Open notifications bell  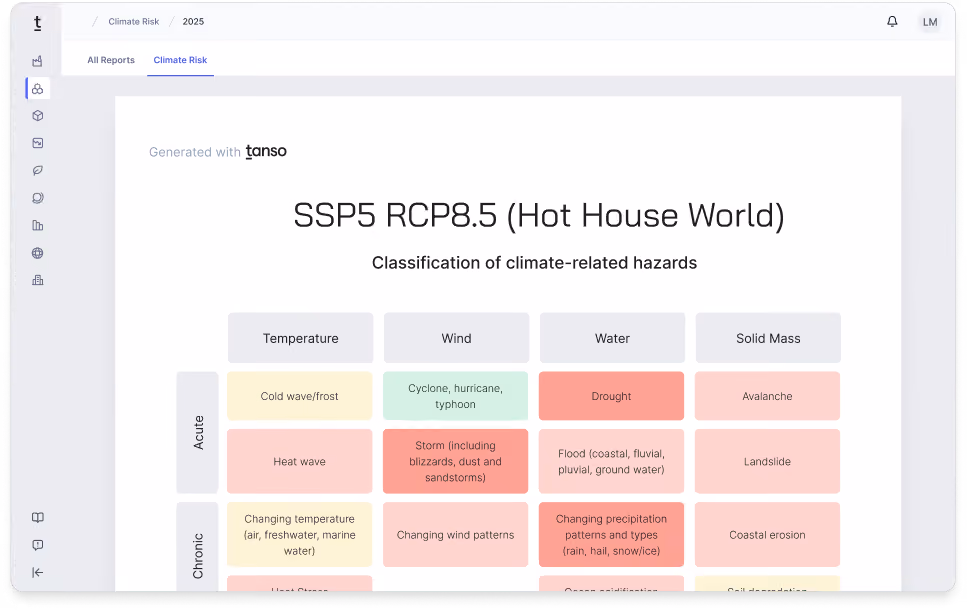[x=892, y=22]
